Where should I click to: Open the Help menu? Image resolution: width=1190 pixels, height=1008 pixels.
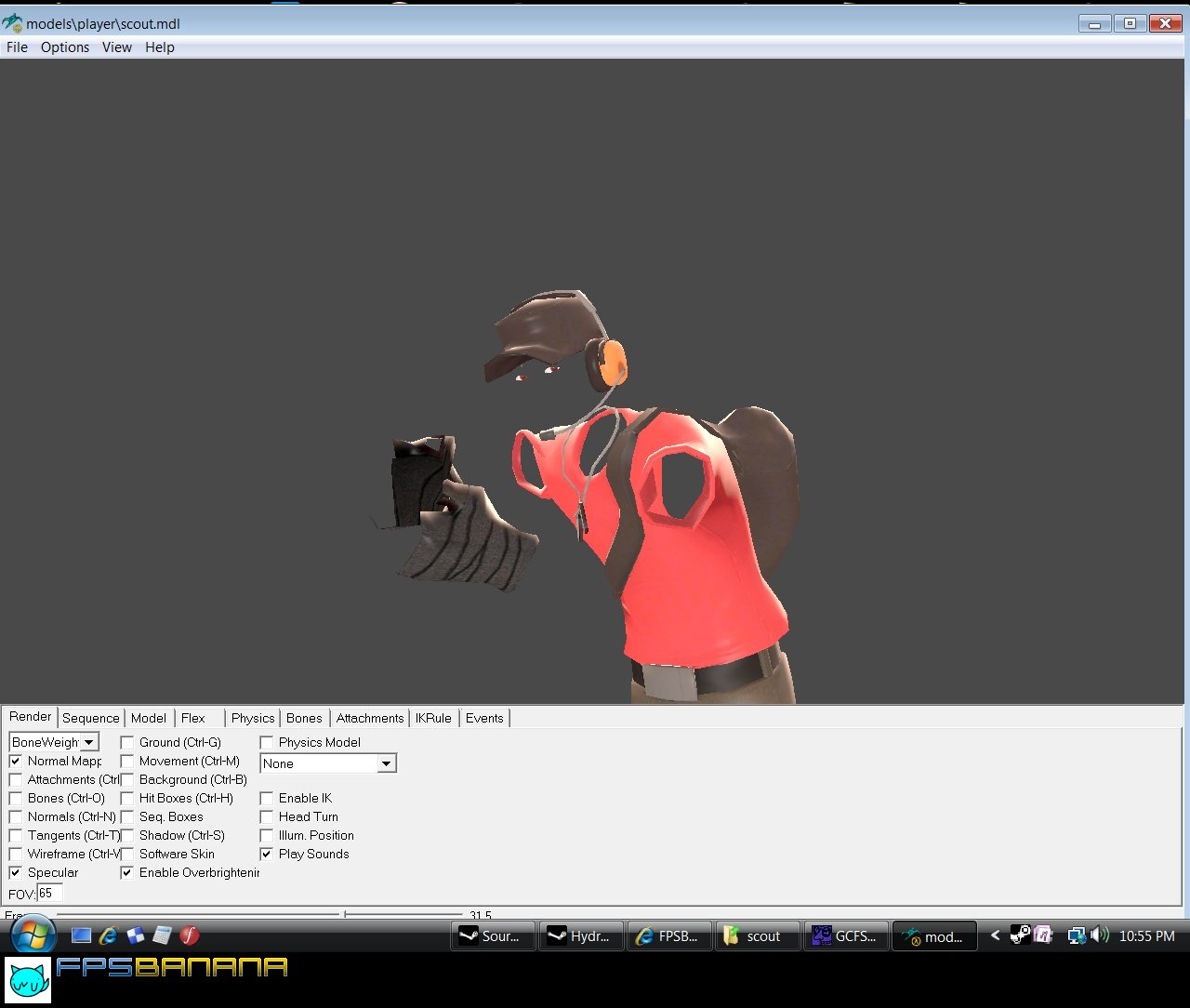click(x=160, y=47)
